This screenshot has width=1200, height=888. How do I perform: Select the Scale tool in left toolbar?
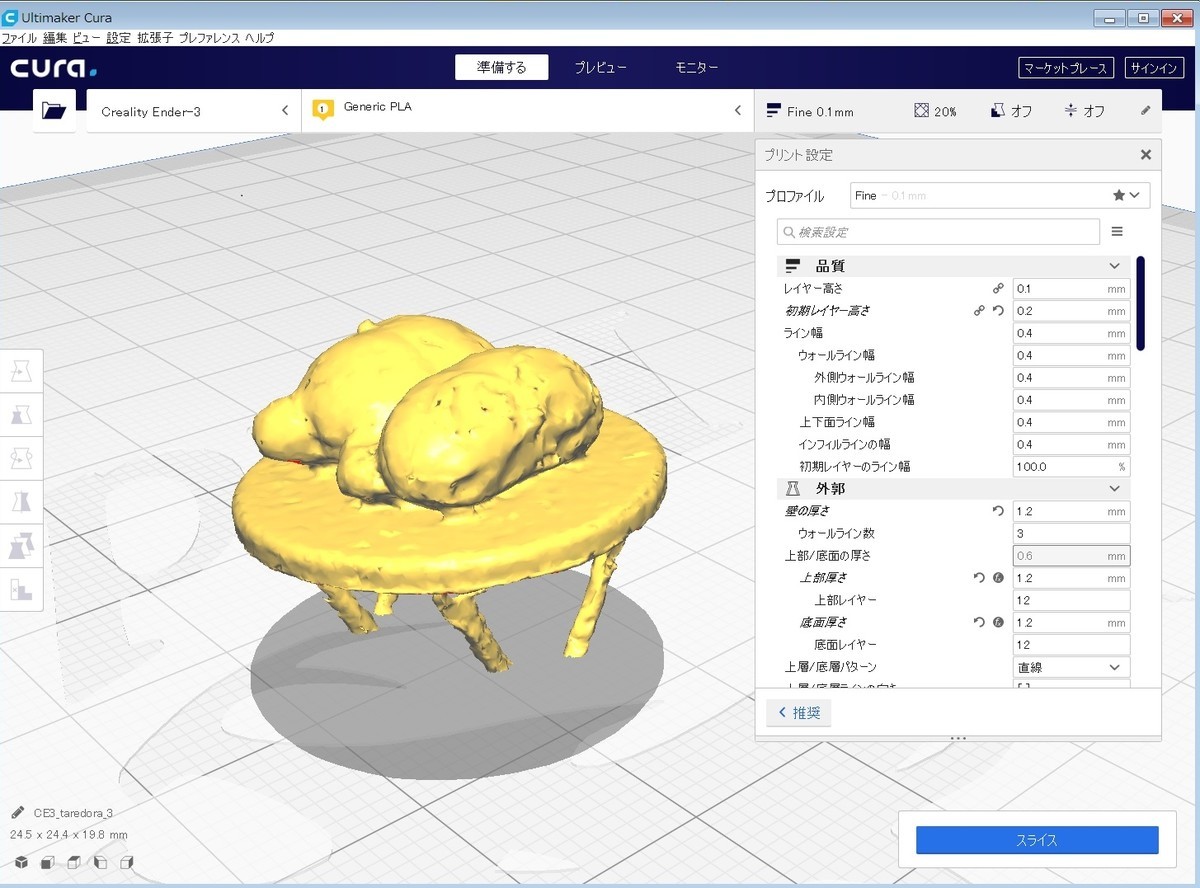[x=21, y=415]
